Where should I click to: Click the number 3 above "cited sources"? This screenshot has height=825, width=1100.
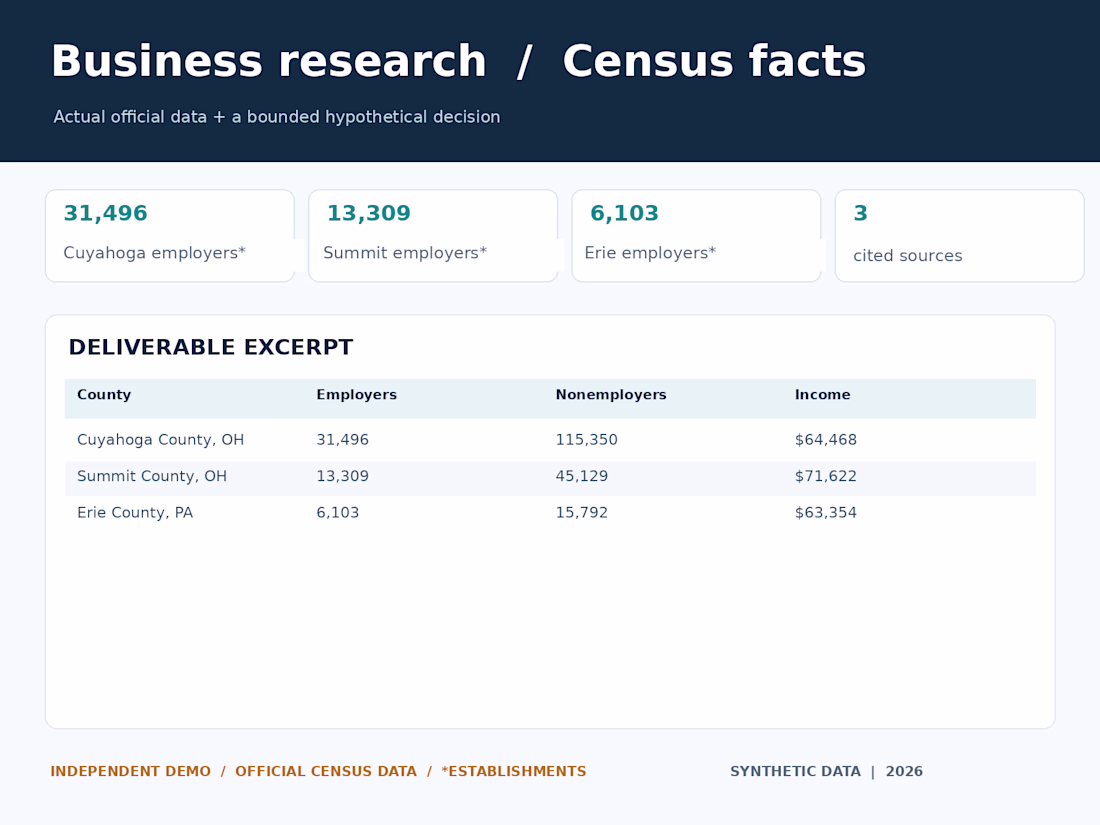(861, 213)
